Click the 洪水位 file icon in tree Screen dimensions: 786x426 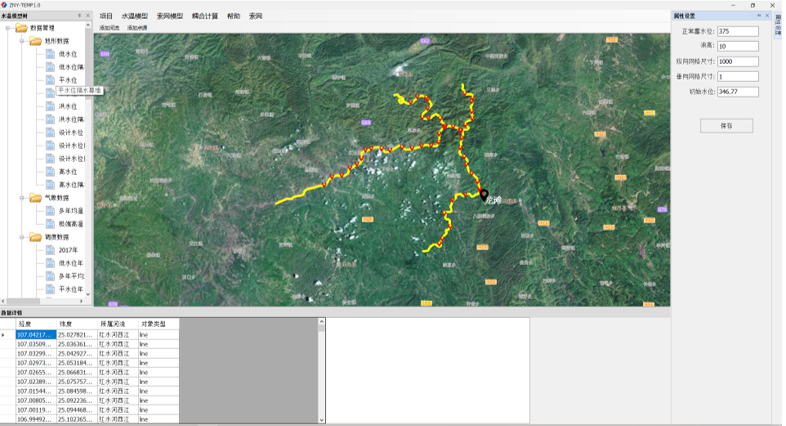(x=50, y=106)
